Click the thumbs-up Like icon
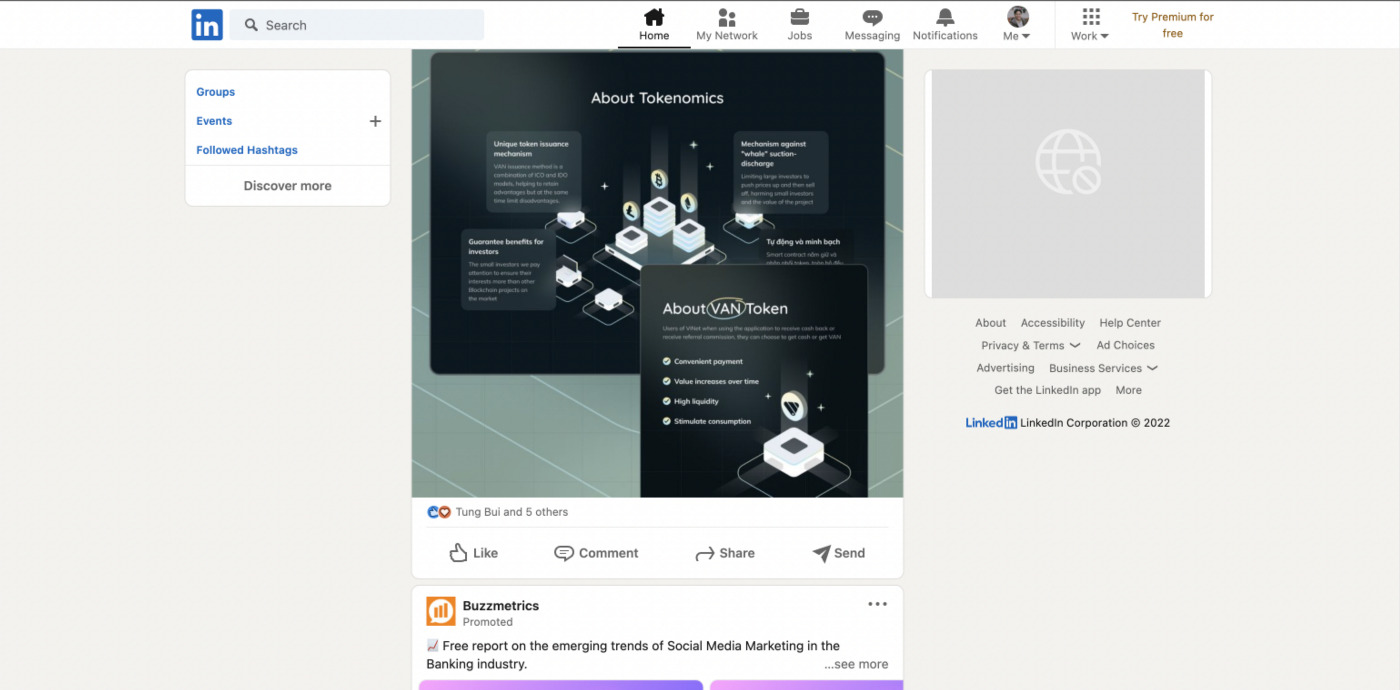This screenshot has height=690, width=1400. [458, 553]
